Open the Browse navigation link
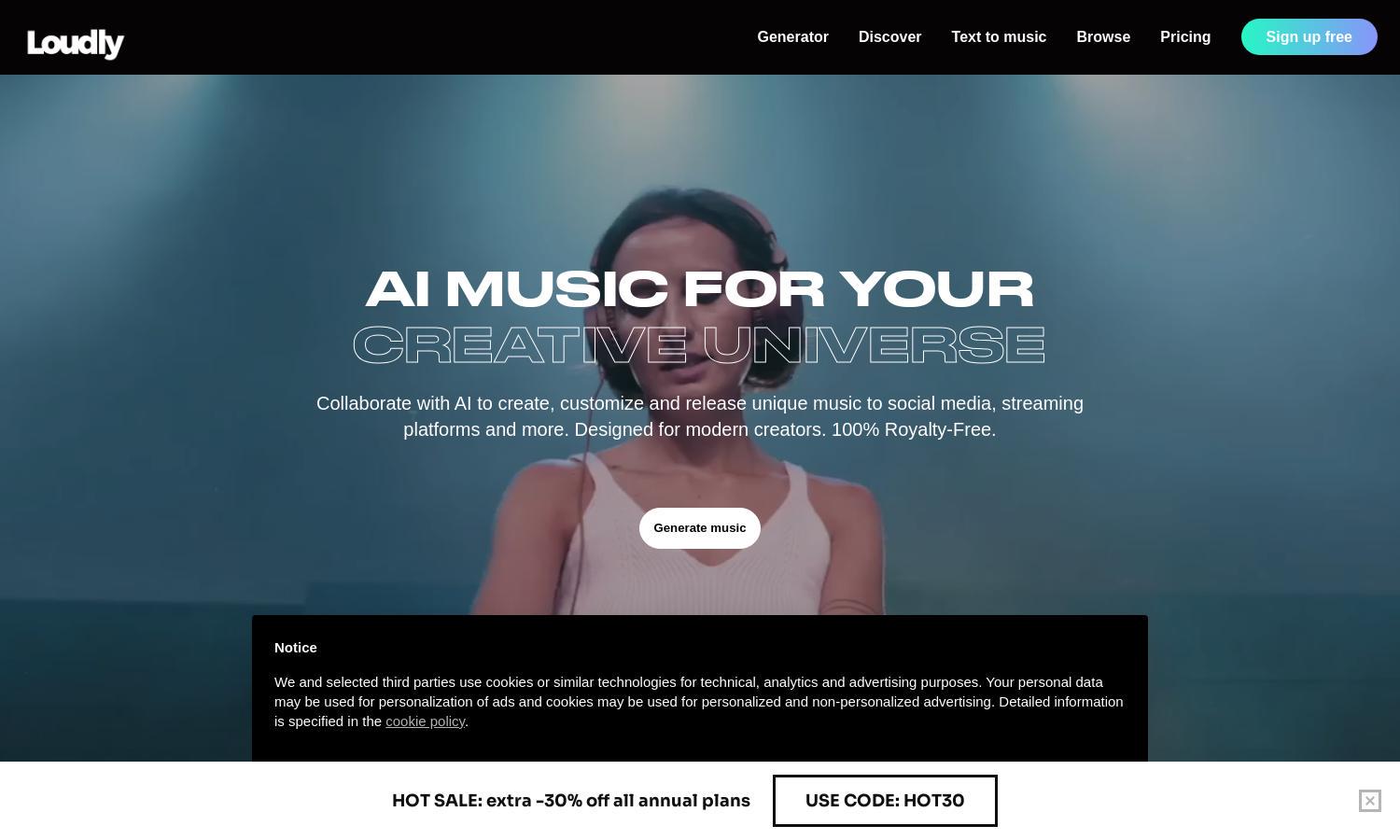Image resolution: width=1400 pixels, height=840 pixels. pyautogui.click(x=1103, y=37)
